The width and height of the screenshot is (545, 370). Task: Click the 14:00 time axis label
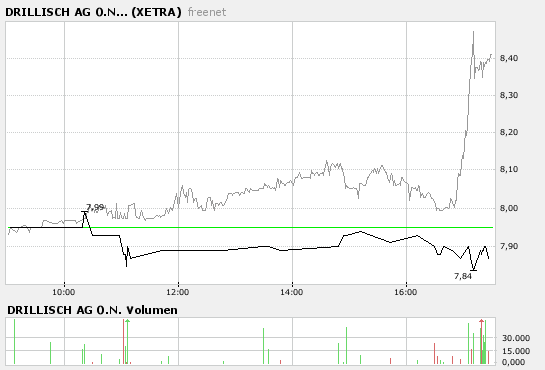tap(292, 292)
